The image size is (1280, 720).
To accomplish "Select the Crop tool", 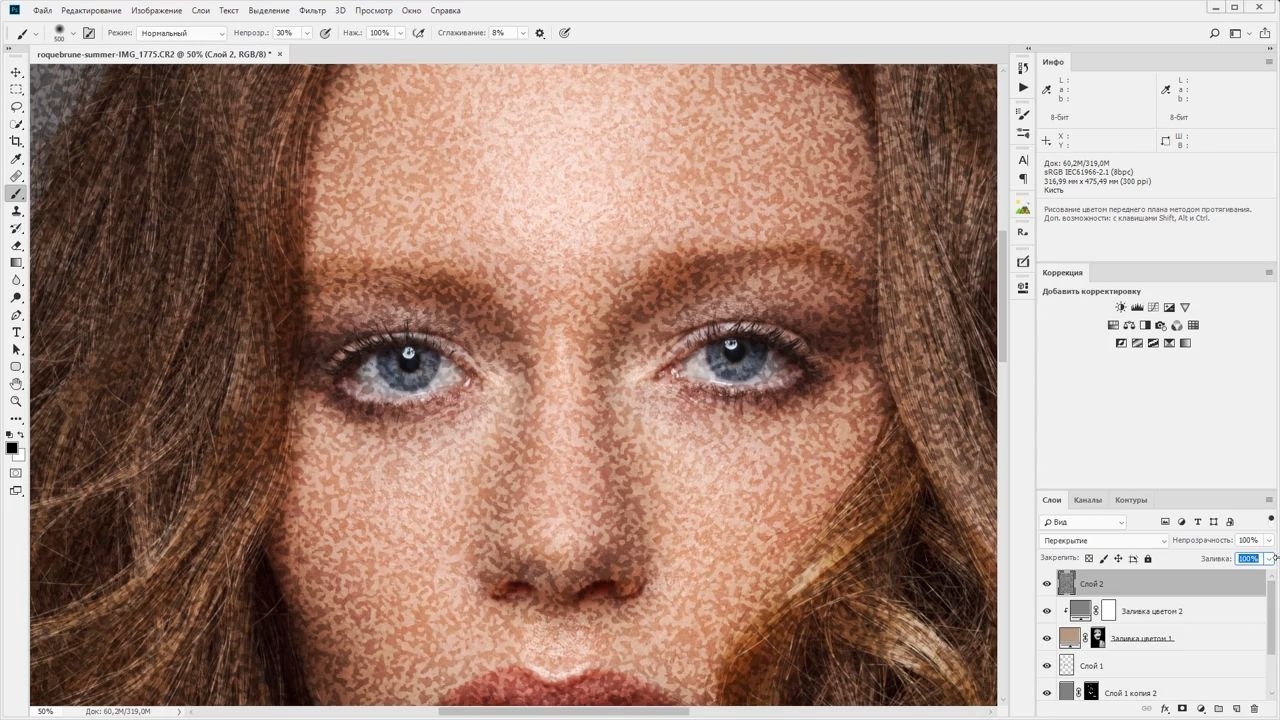I will tap(16, 141).
